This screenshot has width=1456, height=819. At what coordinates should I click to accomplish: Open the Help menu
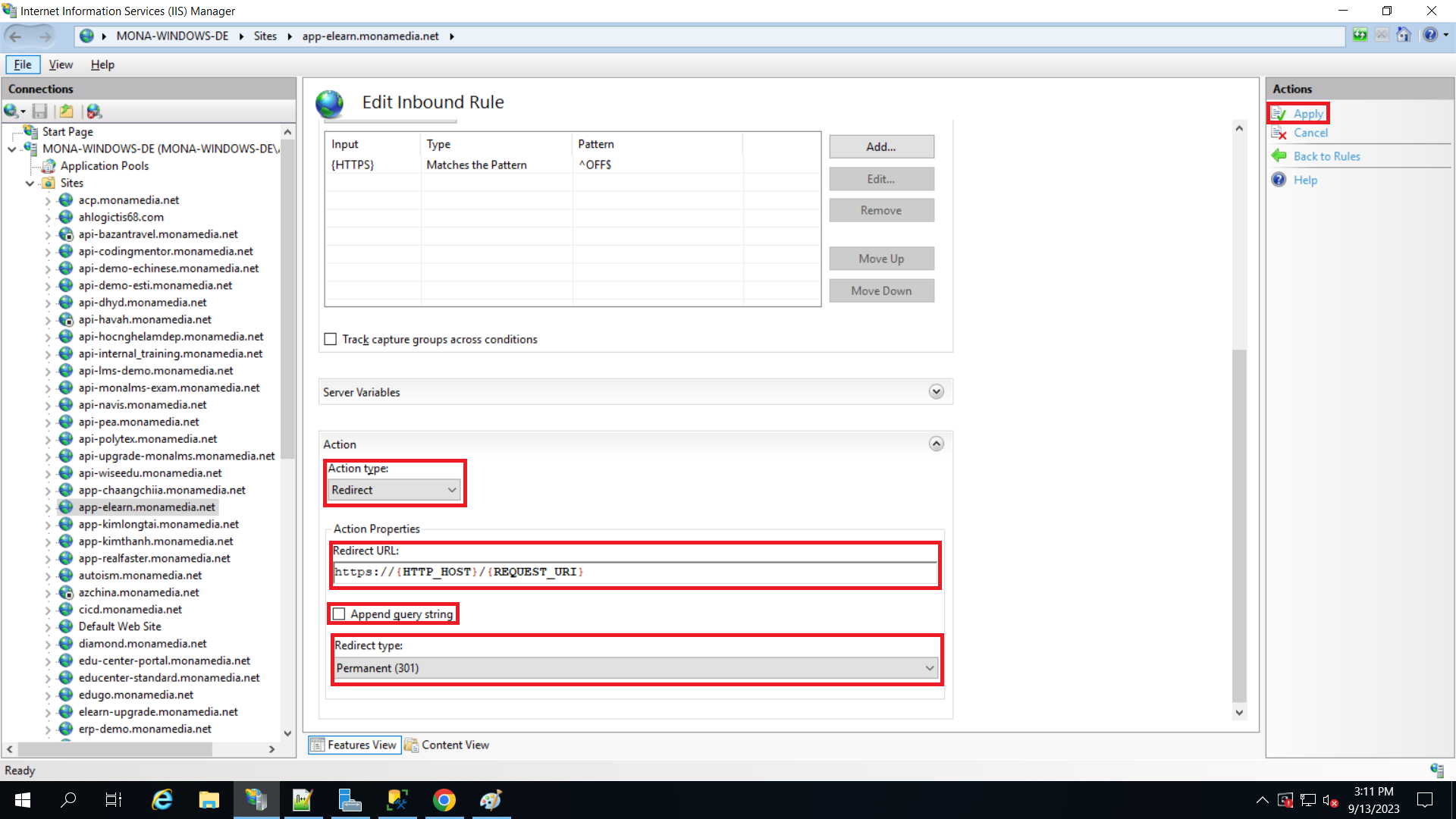pos(102,64)
